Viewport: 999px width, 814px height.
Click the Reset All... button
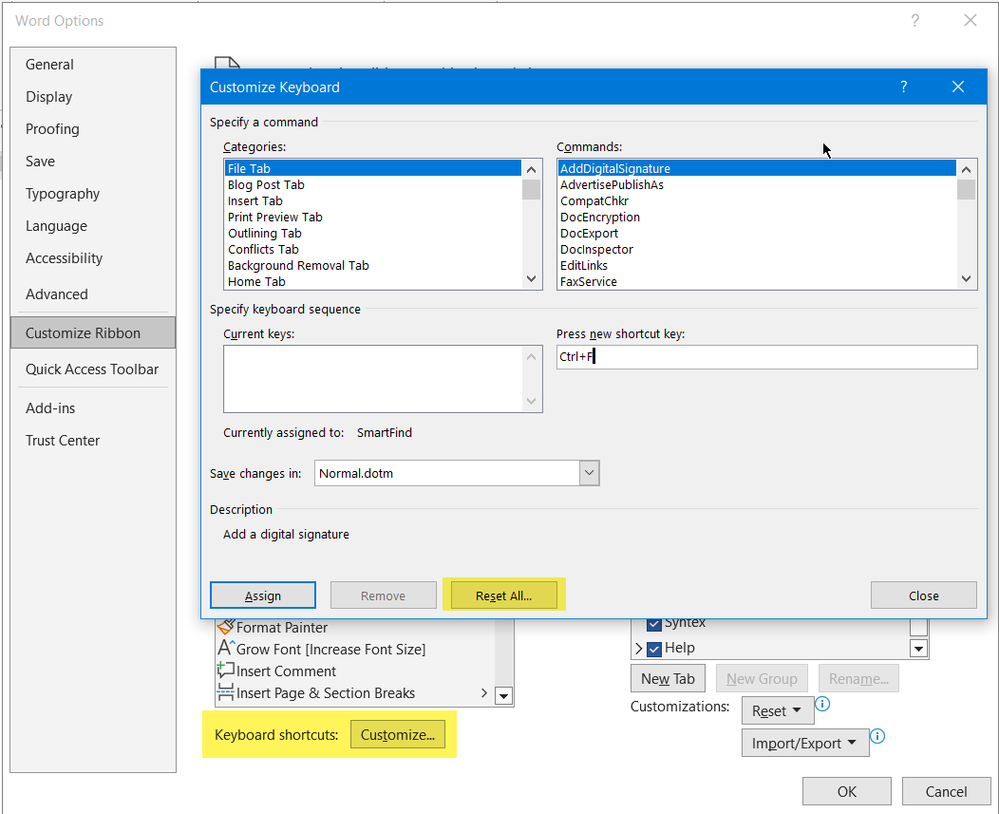click(x=503, y=596)
